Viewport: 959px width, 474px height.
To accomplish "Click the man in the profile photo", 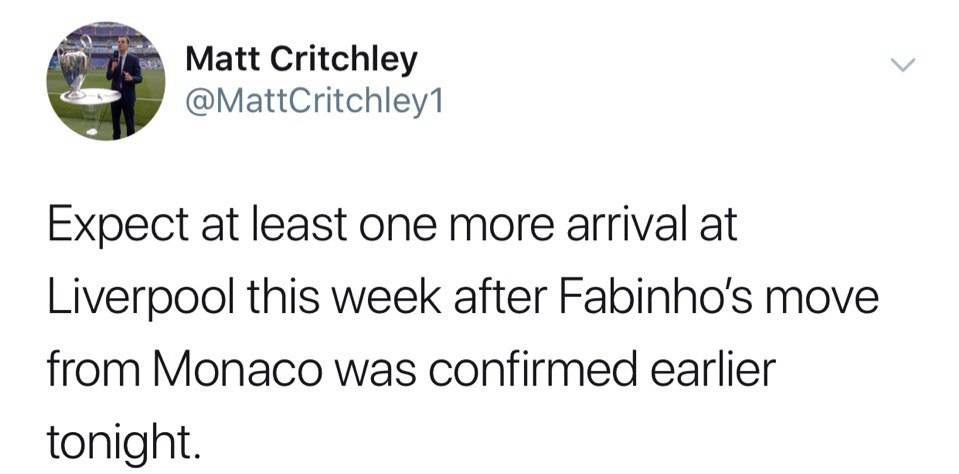I will [x=124, y=84].
